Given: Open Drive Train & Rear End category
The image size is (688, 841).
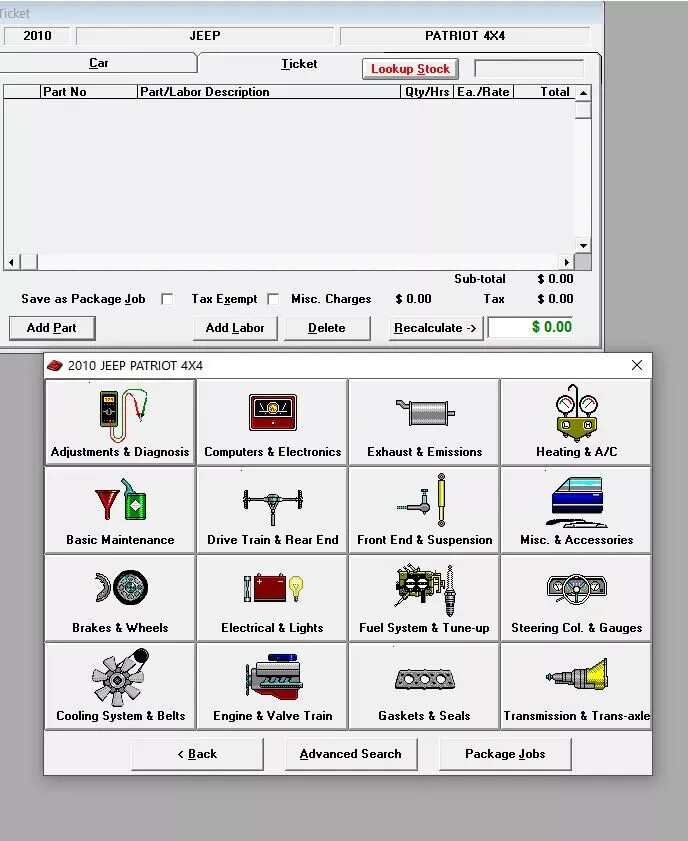Looking at the screenshot, I should pyautogui.click(x=272, y=510).
